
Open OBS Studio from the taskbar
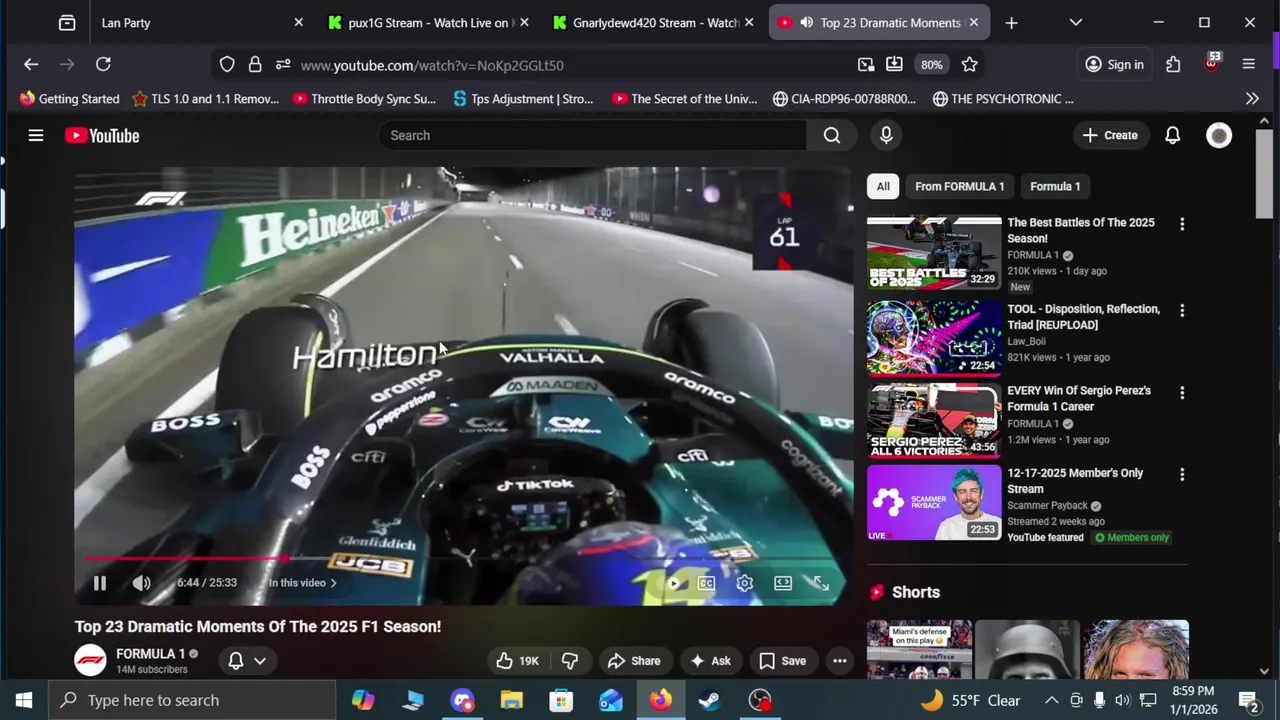click(760, 700)
